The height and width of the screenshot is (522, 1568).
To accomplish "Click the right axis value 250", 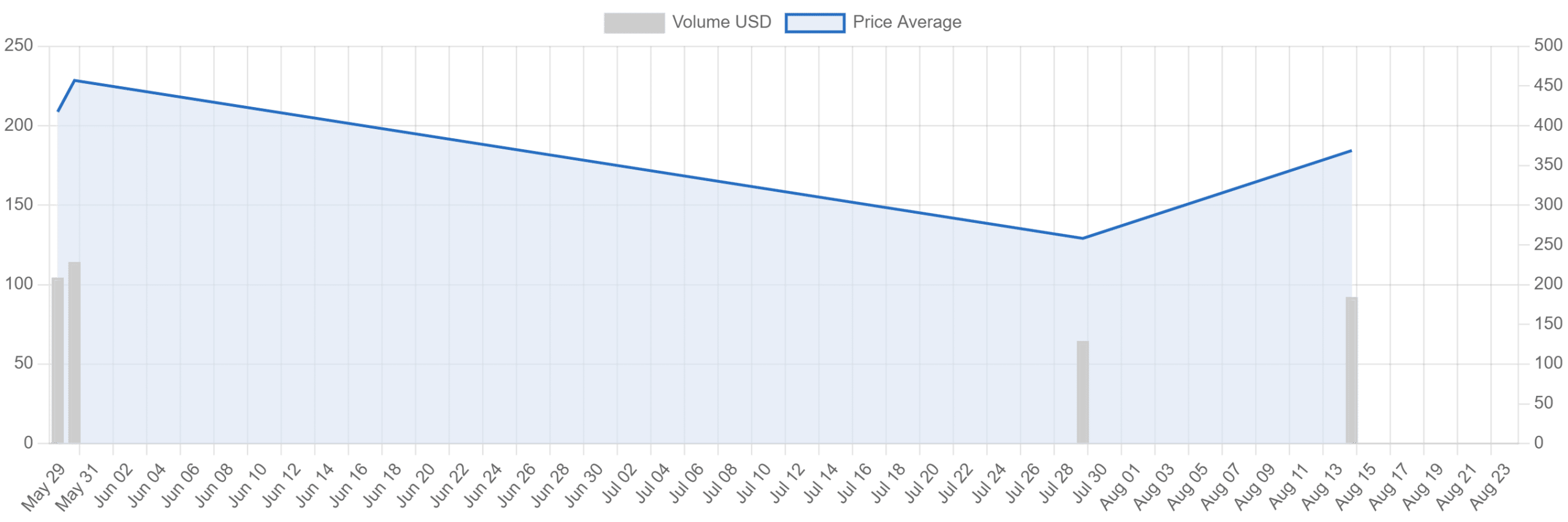I will pyautogui.click(x=1548, y=244).
